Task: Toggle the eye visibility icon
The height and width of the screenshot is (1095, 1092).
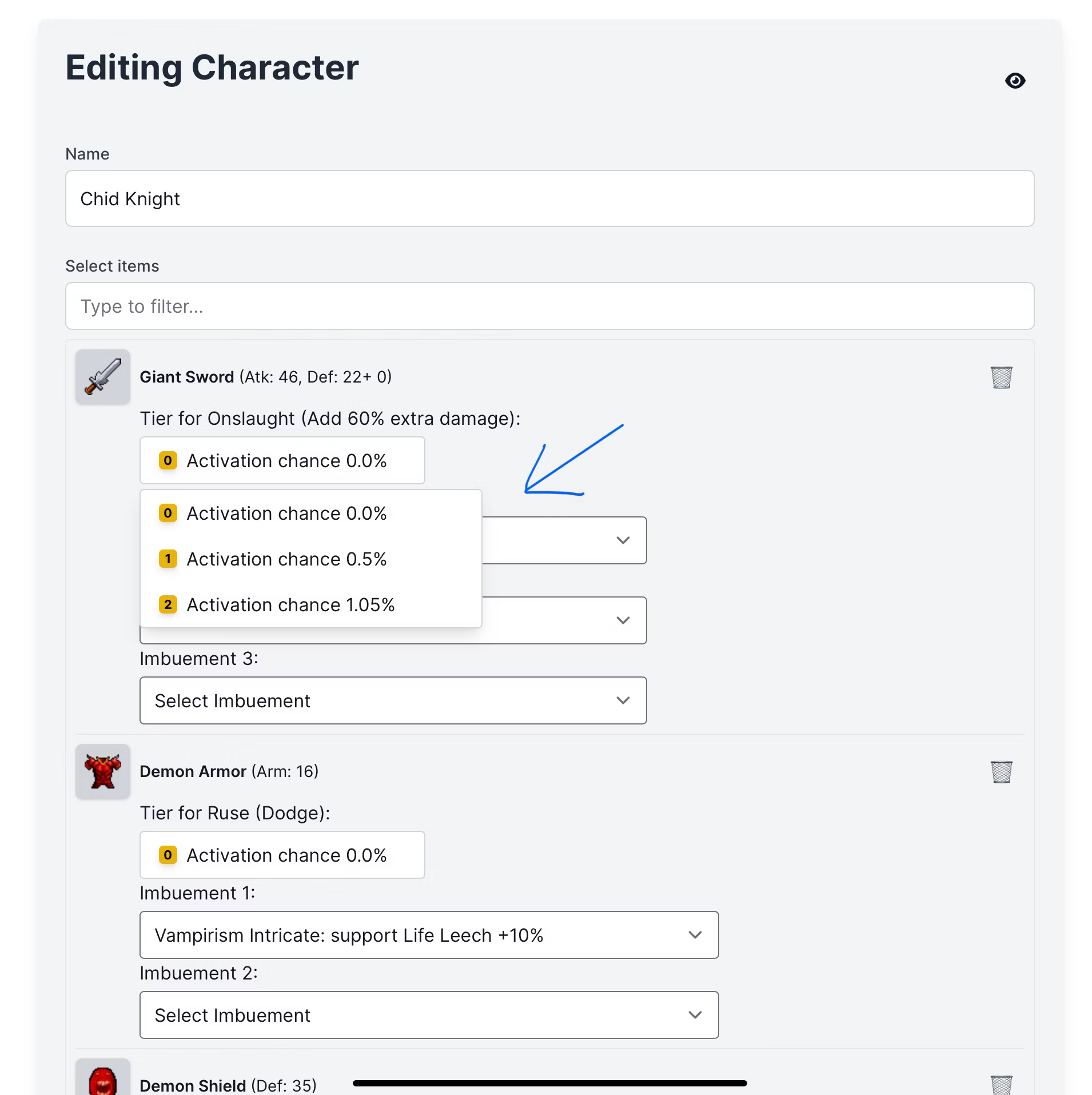Action: (1015, 81)
